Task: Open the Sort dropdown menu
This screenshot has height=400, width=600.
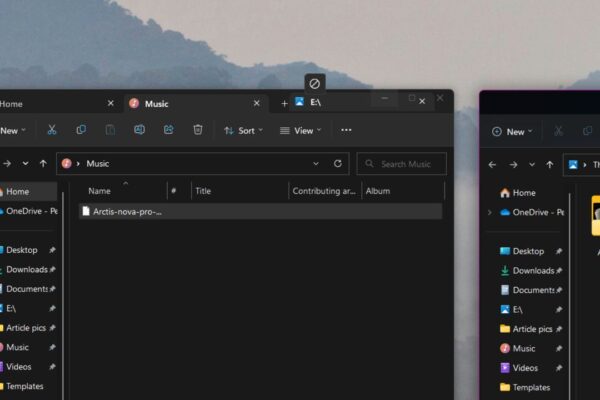Action: click(243, 130)
